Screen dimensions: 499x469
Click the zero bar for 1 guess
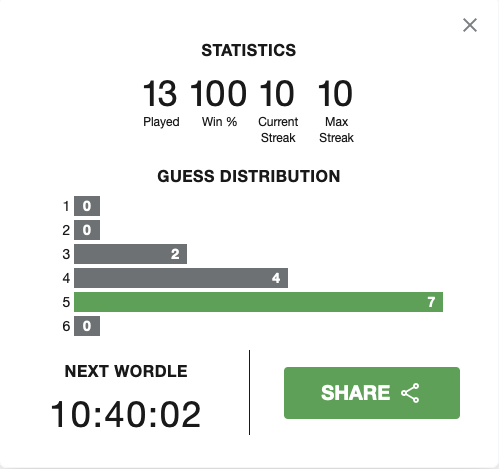click(x=87, y=206)
